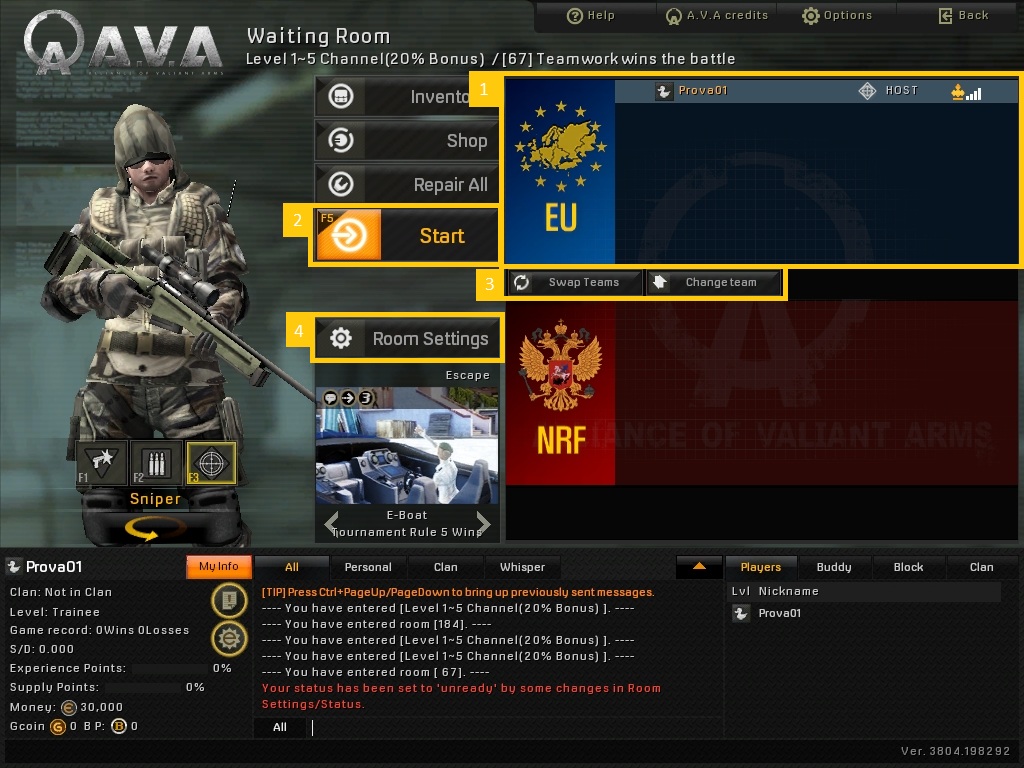Expand chat with the orange up arrow
This screenshot has height=768, width=1024.
click(699, 567)
